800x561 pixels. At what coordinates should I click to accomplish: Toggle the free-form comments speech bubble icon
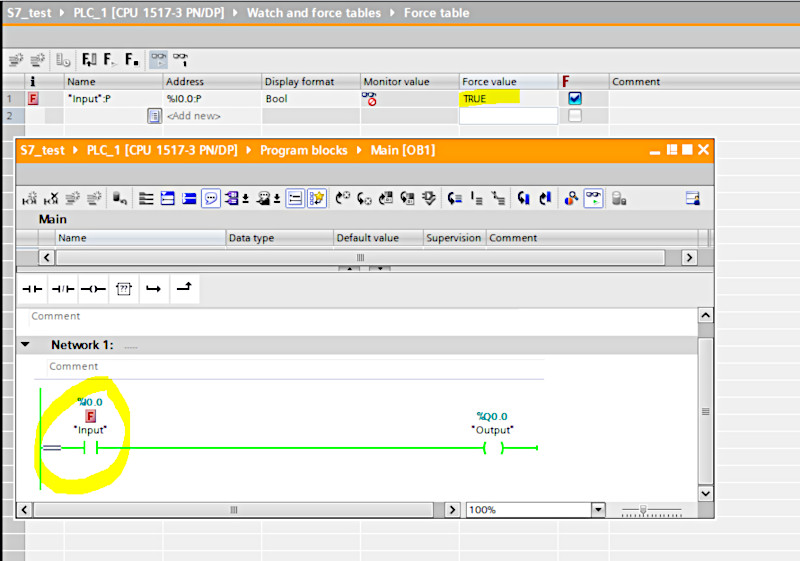point(211,198)
